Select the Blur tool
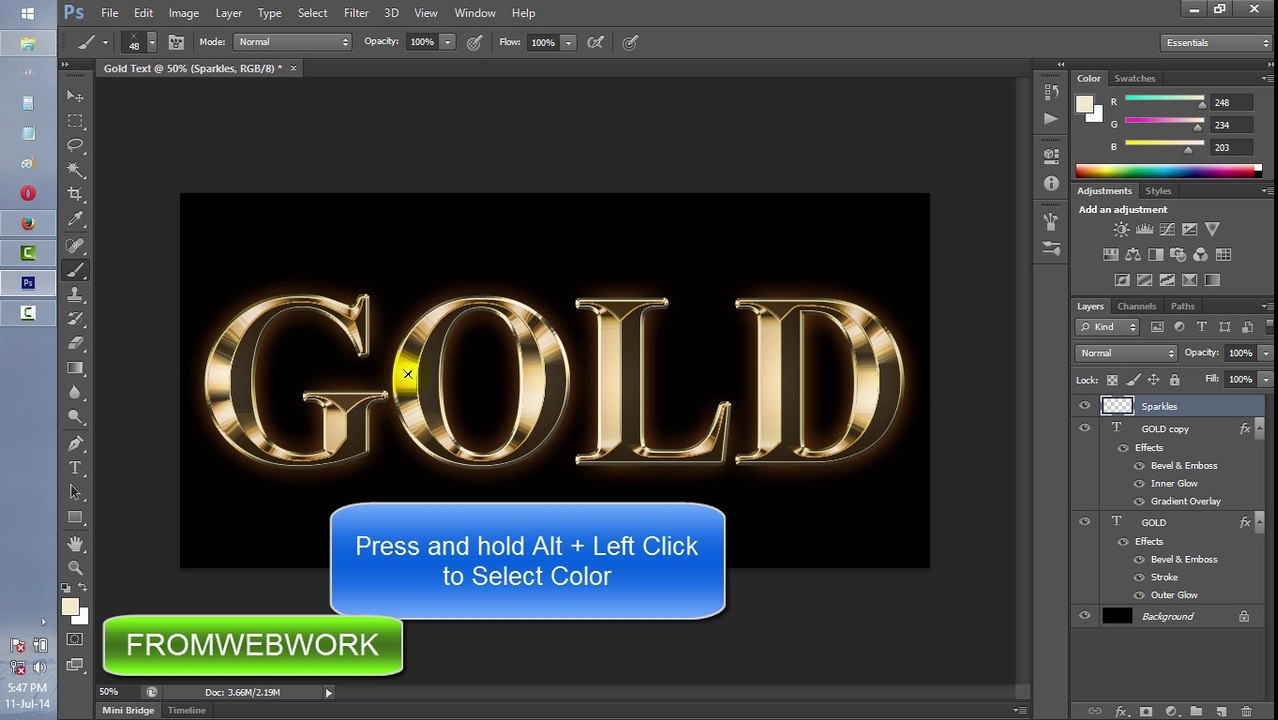This screenshot has height=720, width=1278. [x=75, y=393]
